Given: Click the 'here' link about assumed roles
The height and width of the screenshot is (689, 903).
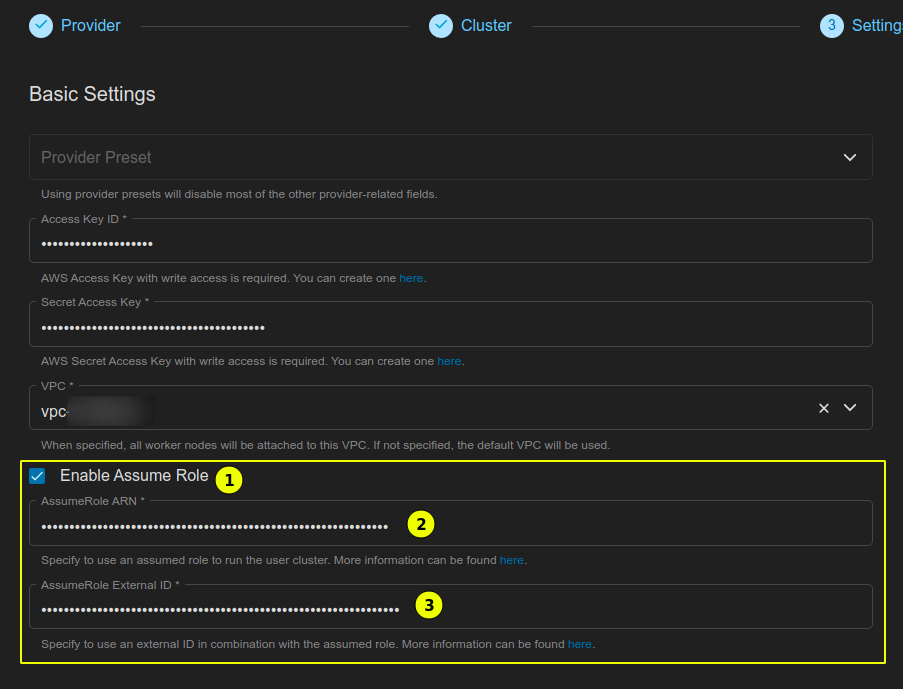Looking at the screenshot, I should click(511, 560).
